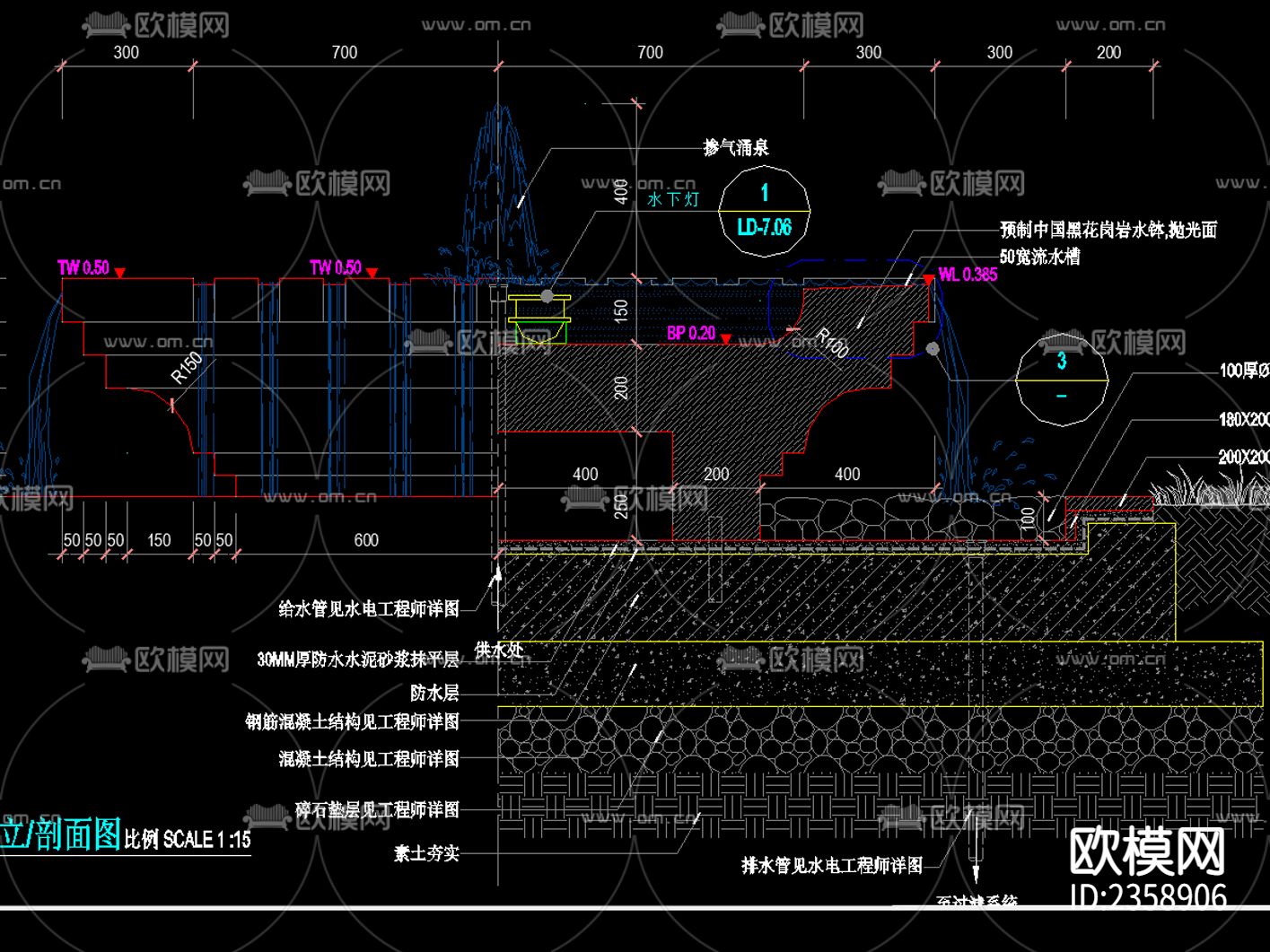The height and width of the screenshot is (952, 1270).
Task: Select the '排水管见水电工程师详图' annotation
Action: coord(832,866)
